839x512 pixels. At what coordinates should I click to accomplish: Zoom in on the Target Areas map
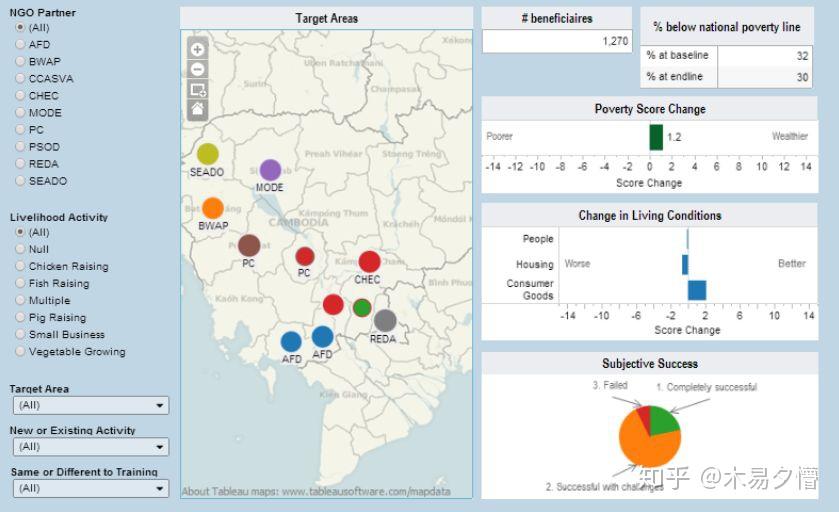197,49
